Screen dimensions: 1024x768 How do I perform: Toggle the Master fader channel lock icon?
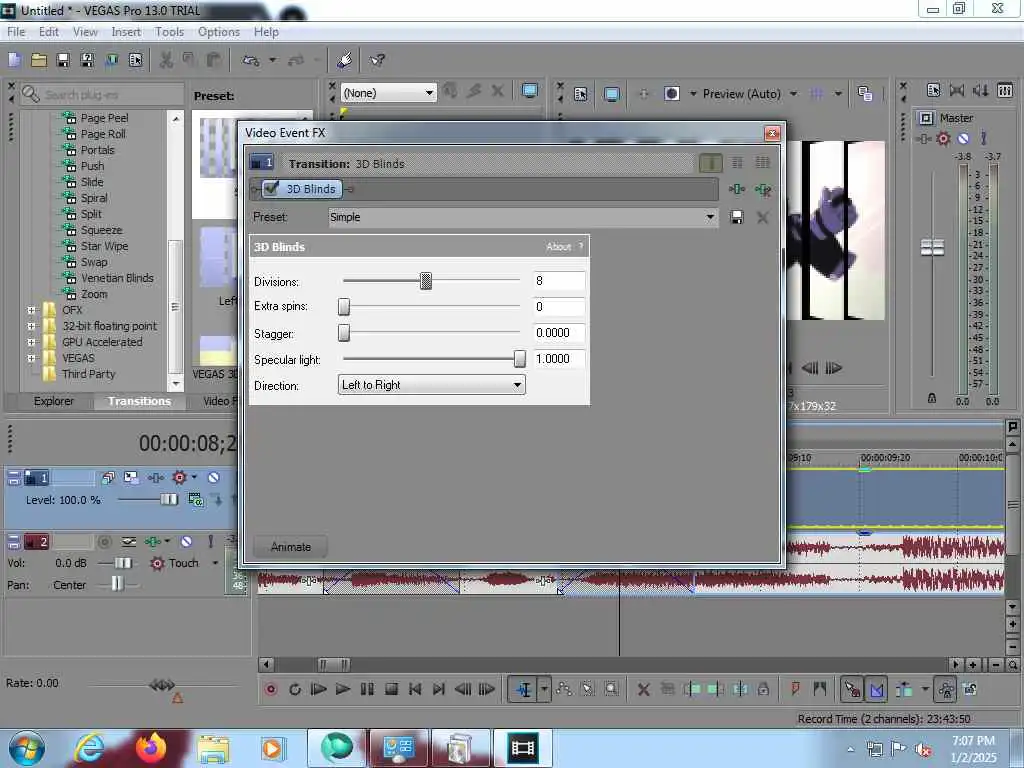[x=932, y=398]
